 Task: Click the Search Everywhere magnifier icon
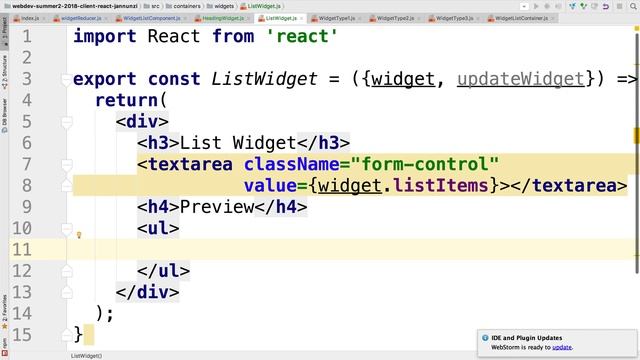(x=633, y=6)
